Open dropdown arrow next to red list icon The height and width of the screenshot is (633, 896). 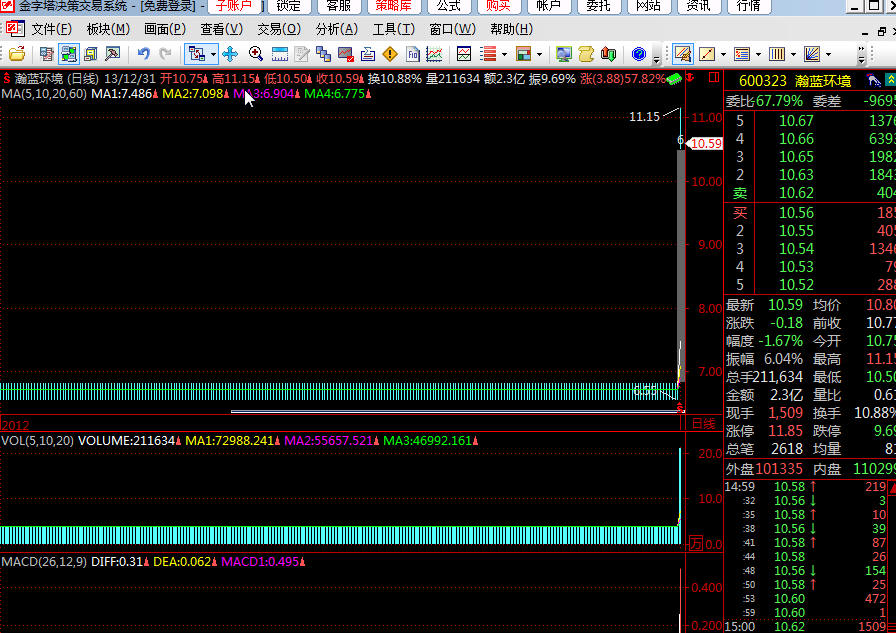point(504,53)
